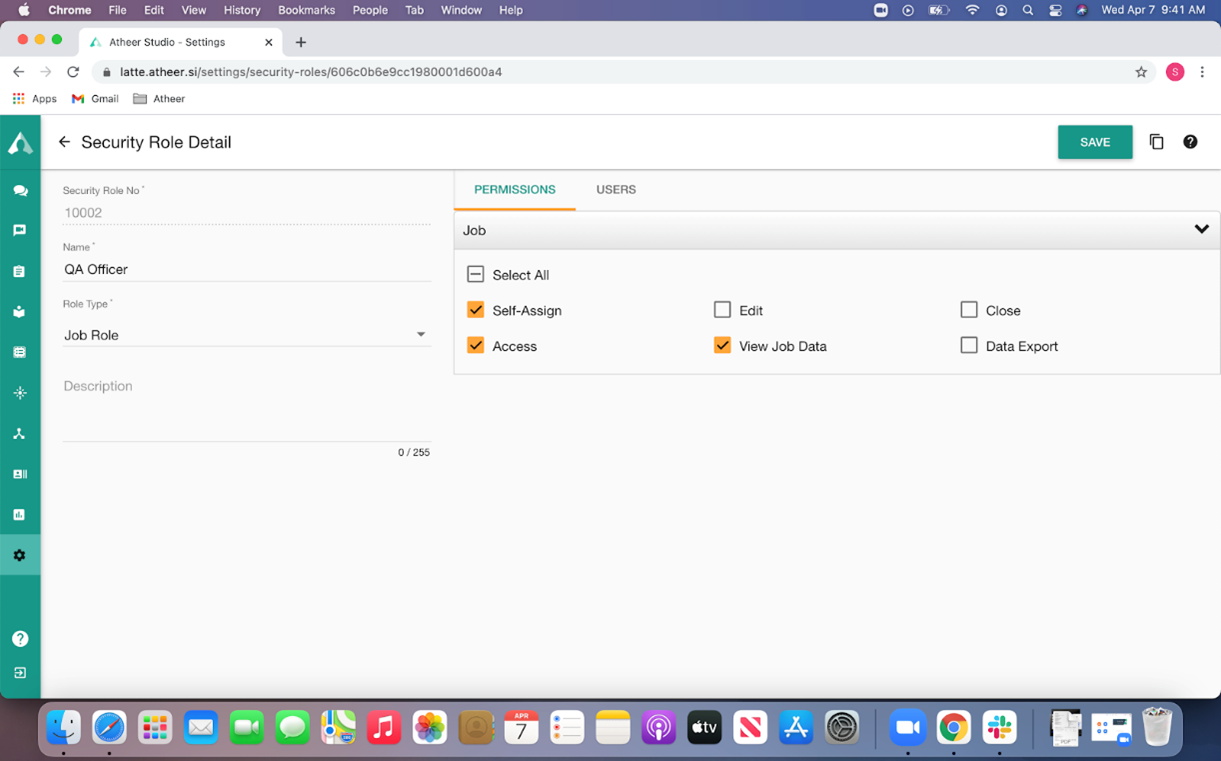Switch to the Users tab

616,189
